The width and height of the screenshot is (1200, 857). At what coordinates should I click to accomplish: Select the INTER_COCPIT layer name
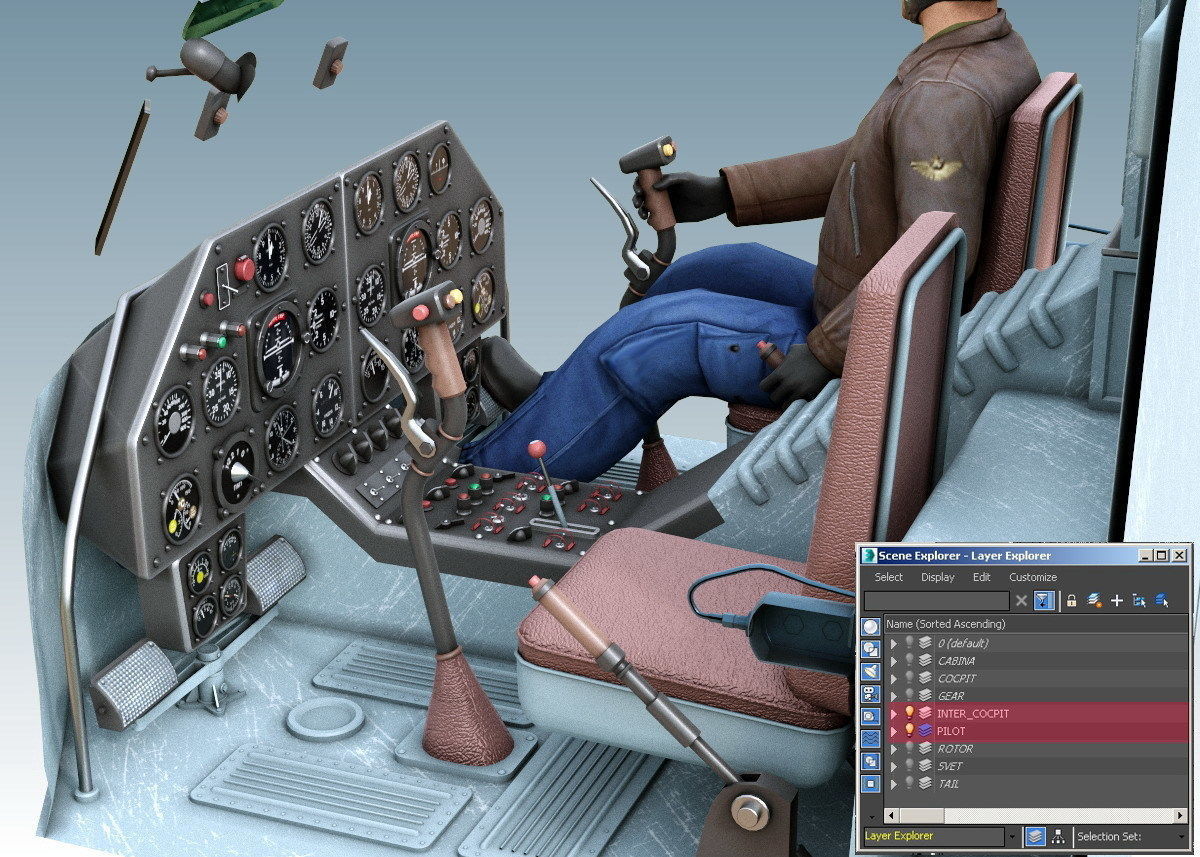point(973,713)
